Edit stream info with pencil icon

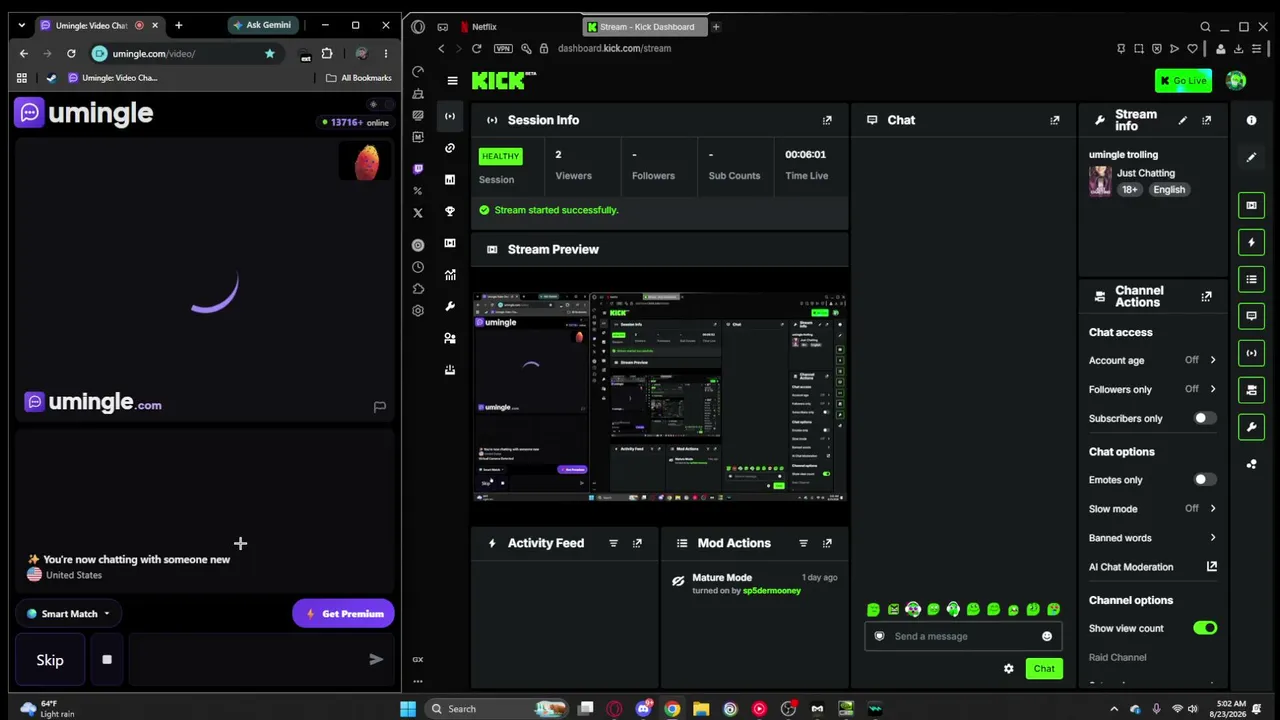(1182, 120)
